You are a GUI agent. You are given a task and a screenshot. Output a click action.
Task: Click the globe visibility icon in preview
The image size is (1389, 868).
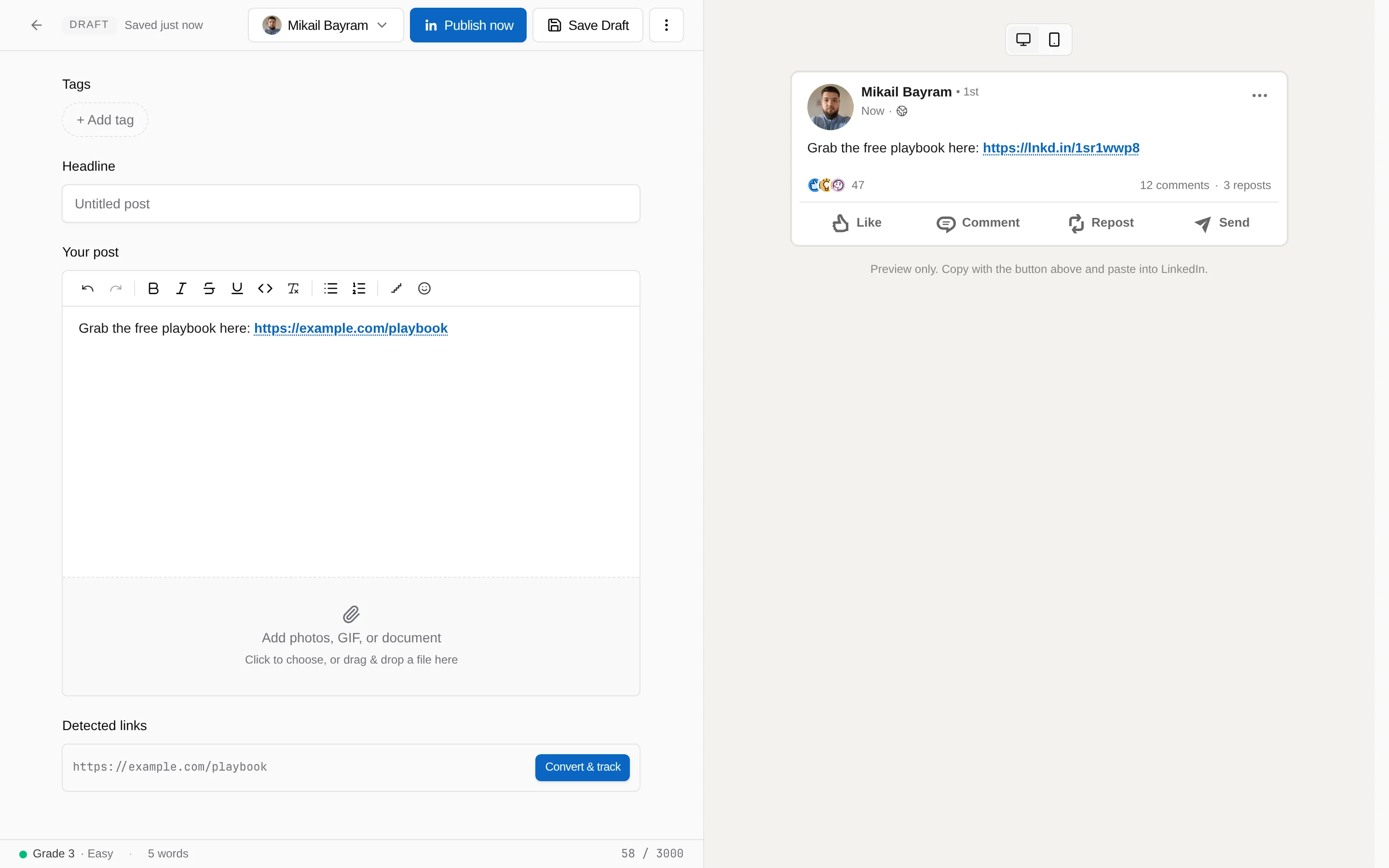[902, 111]
